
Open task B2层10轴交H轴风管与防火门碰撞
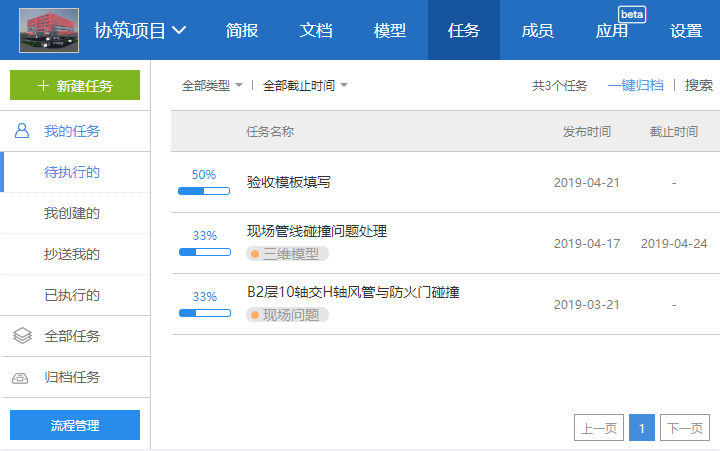[353, 292]
